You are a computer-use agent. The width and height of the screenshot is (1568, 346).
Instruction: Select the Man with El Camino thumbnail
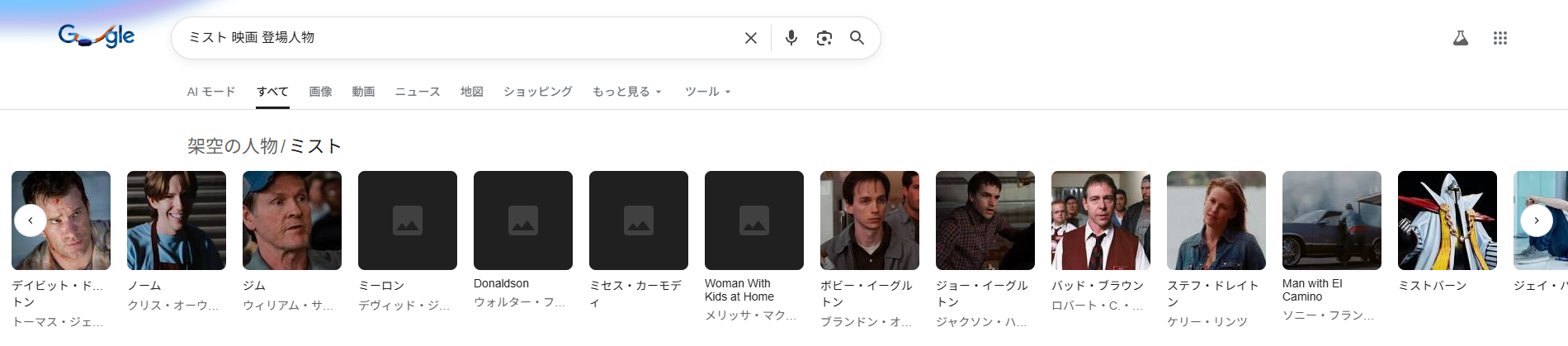coord(1331,220)
